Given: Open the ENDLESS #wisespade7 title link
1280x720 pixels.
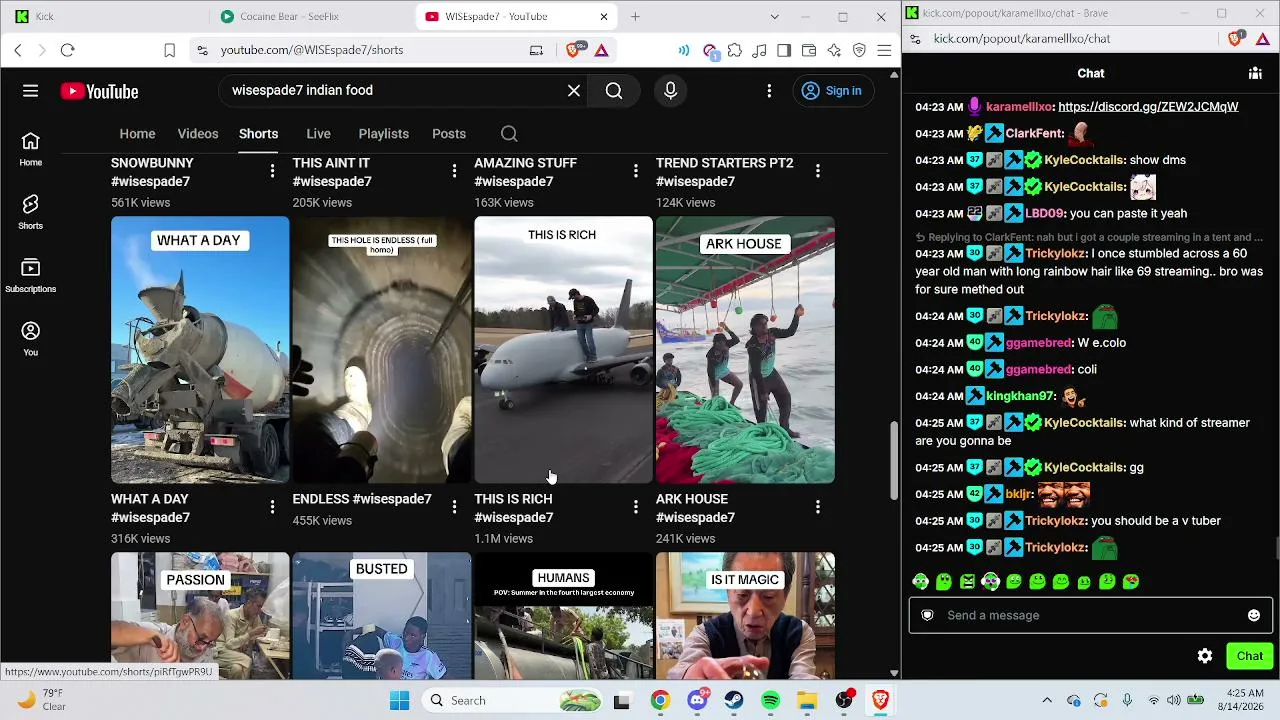Looking at the screenshot, I should pyautogui.click(x=362, y=499).
